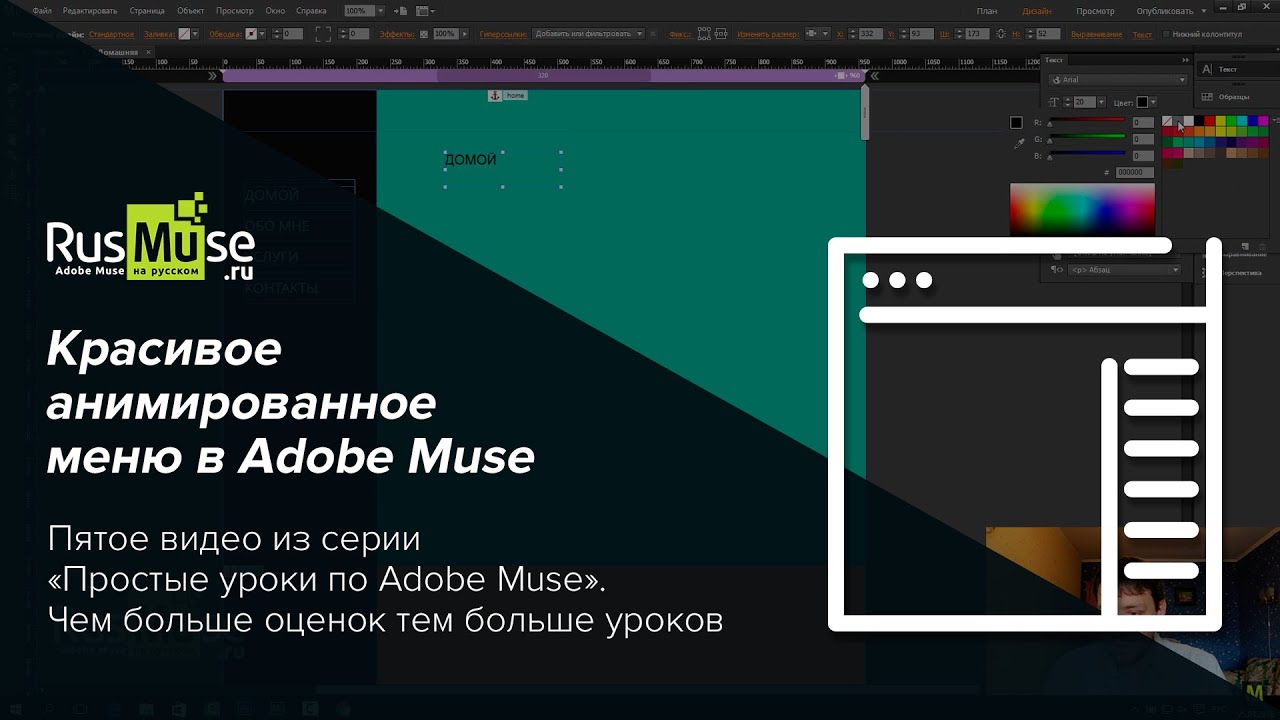The height and width of the screenshot is (720, 1280).
Task: Expand the Опубликовать dropdown arrow
Action: 1205,11
